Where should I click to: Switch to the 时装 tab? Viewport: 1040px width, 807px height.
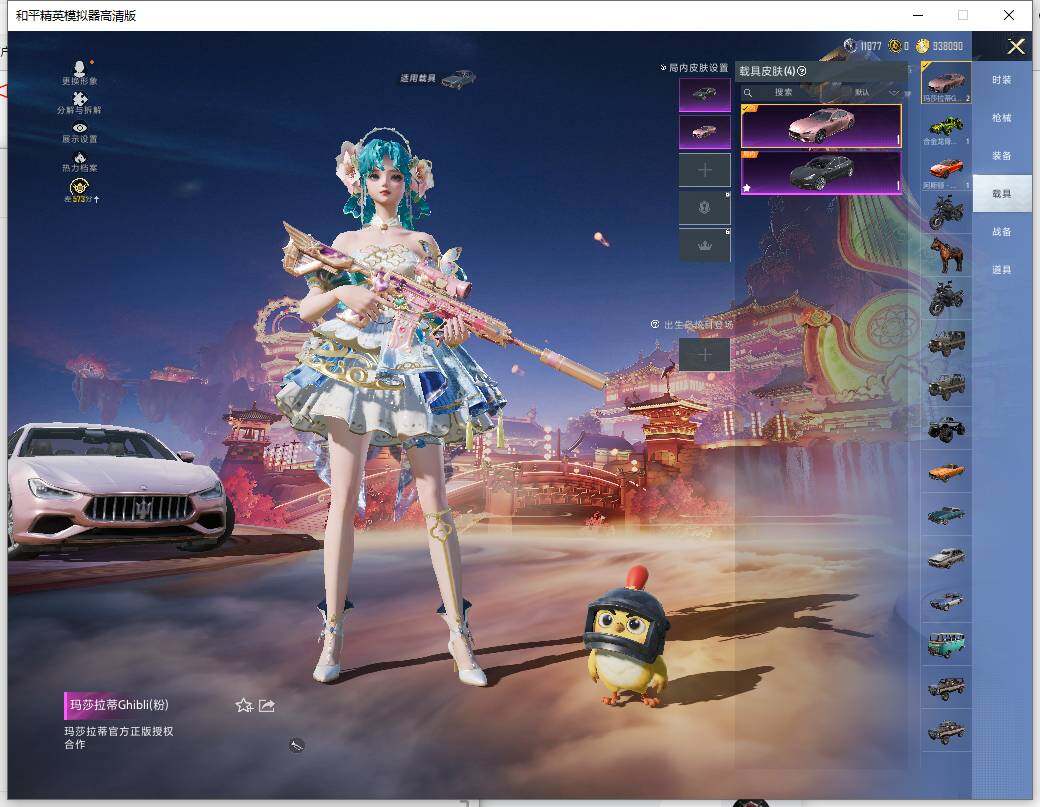[x=1002, y=80]
